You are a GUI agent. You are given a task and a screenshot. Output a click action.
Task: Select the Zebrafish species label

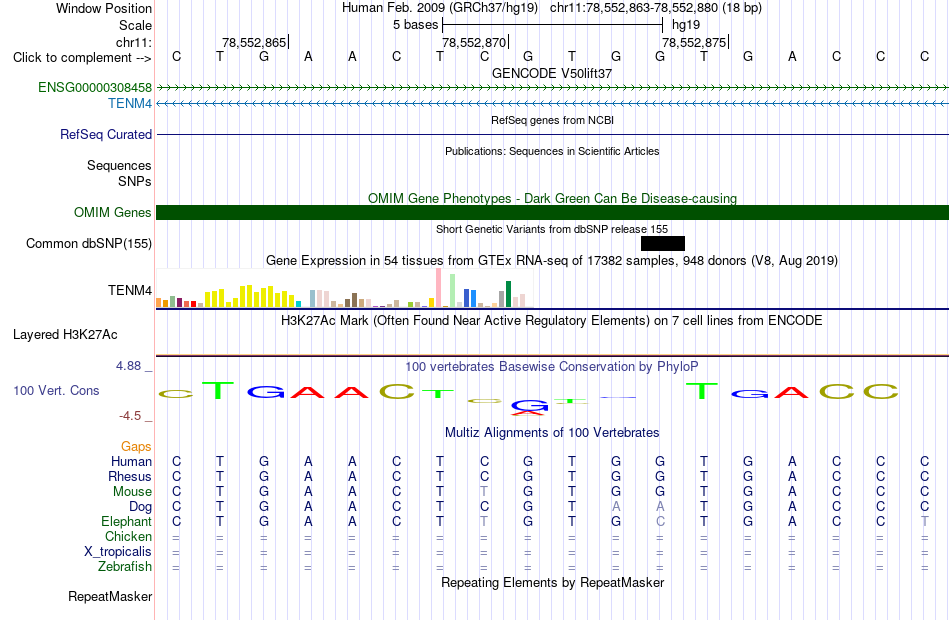click(125, 567)
